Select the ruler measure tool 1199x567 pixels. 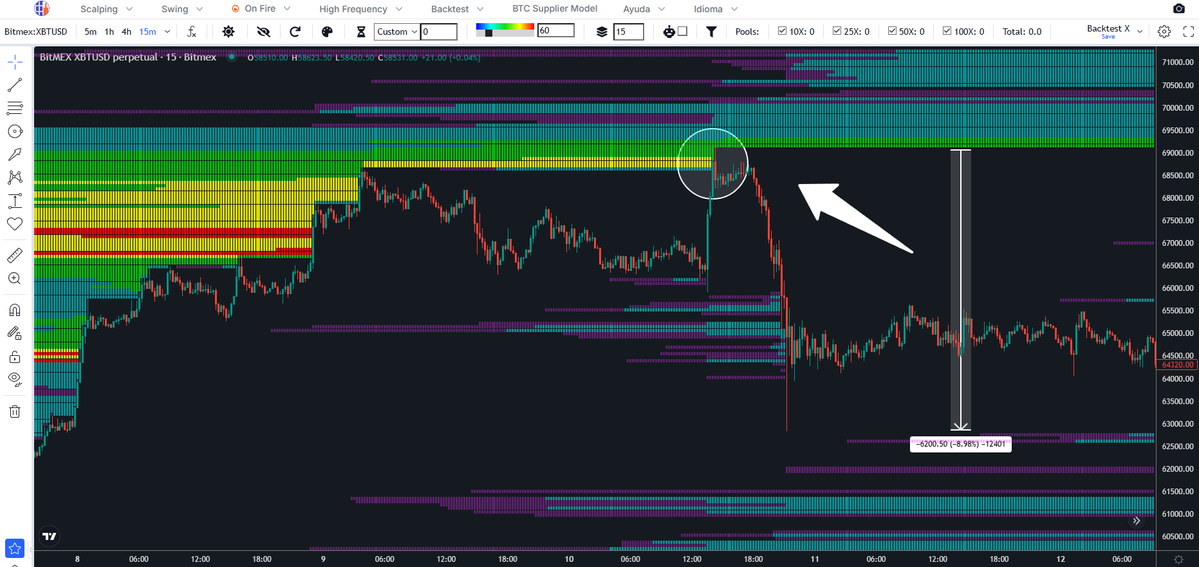click(15, 255)
